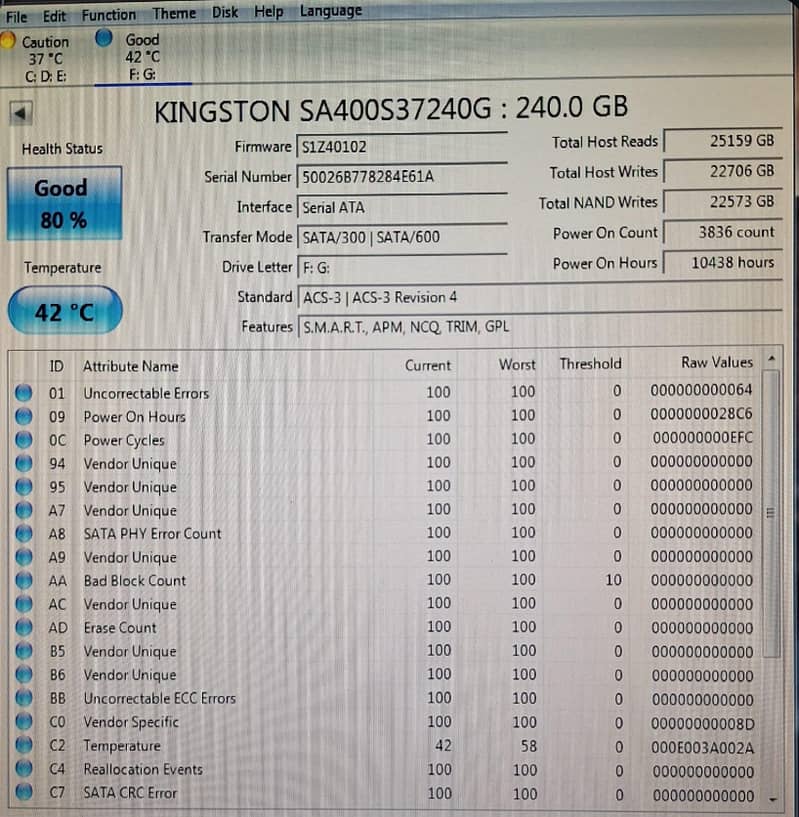Image resolution: width=799 pixels, height=817 pixels.
Task: Click Power On Count value 3836 count
Action: pos(722,232)
